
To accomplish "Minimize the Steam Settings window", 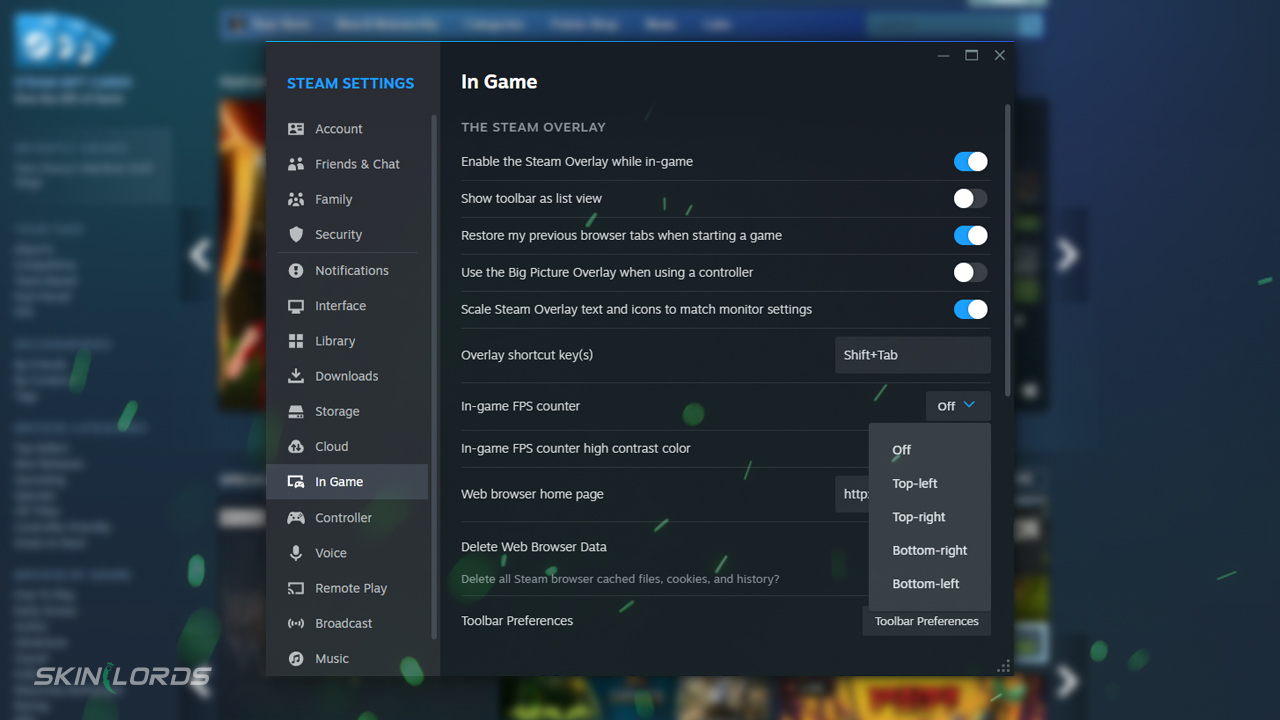I will click(943, 56).
